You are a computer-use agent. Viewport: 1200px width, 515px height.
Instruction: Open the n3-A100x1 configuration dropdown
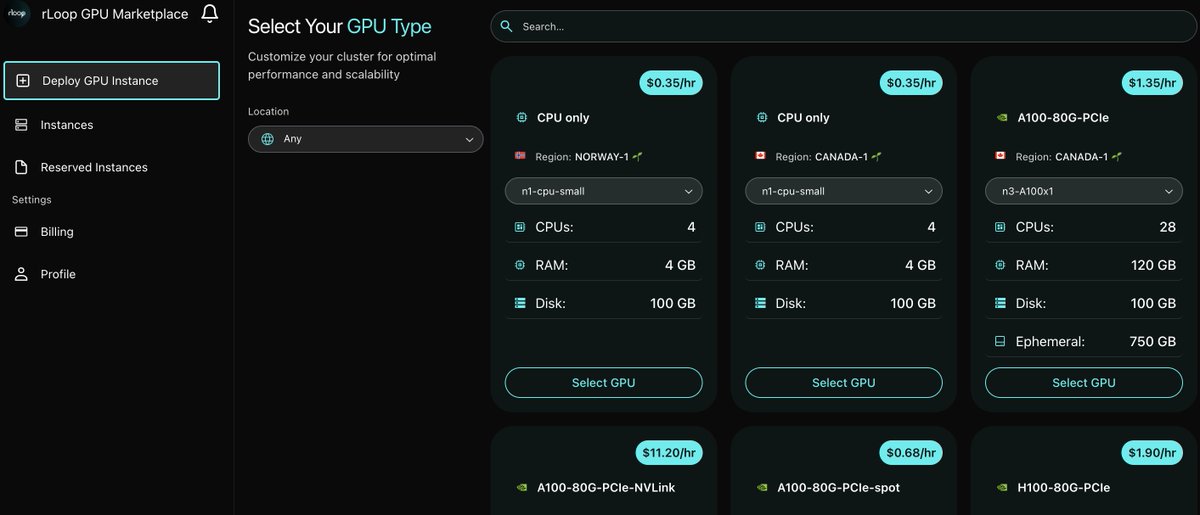click(1083, 191)
